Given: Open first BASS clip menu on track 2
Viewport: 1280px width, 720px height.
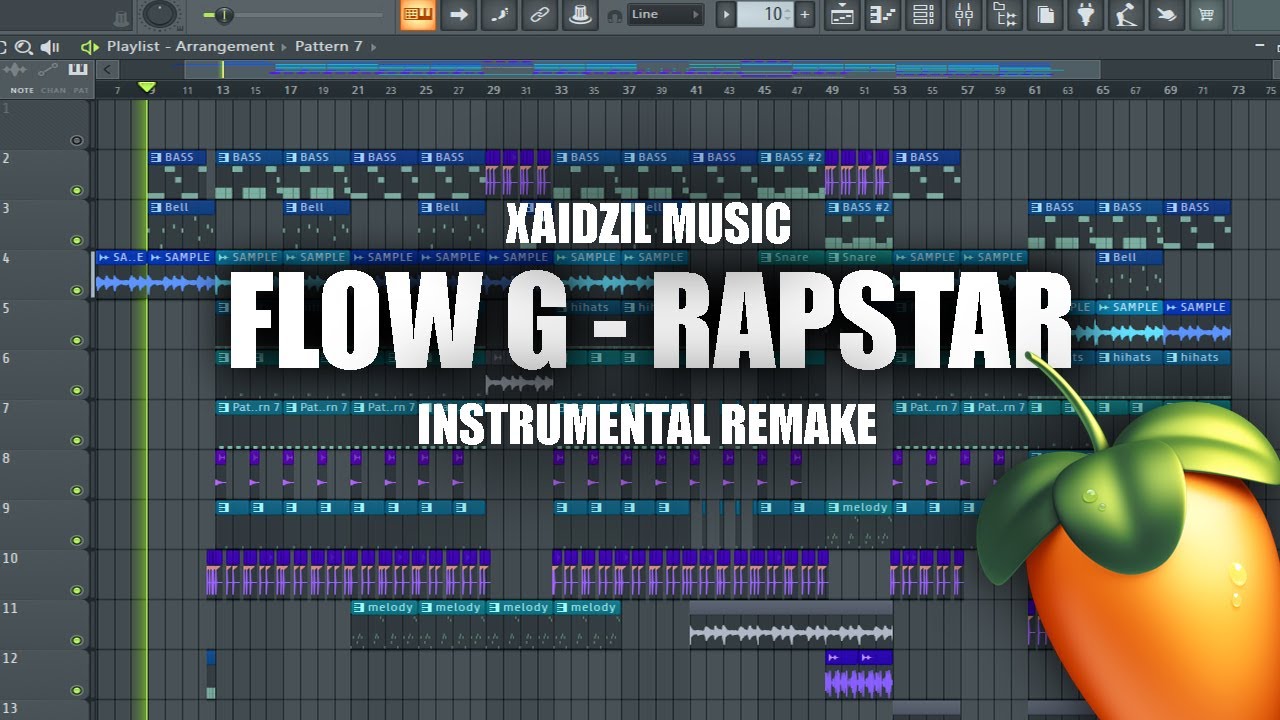Looking at the screenshot, I should pos(156,157).
